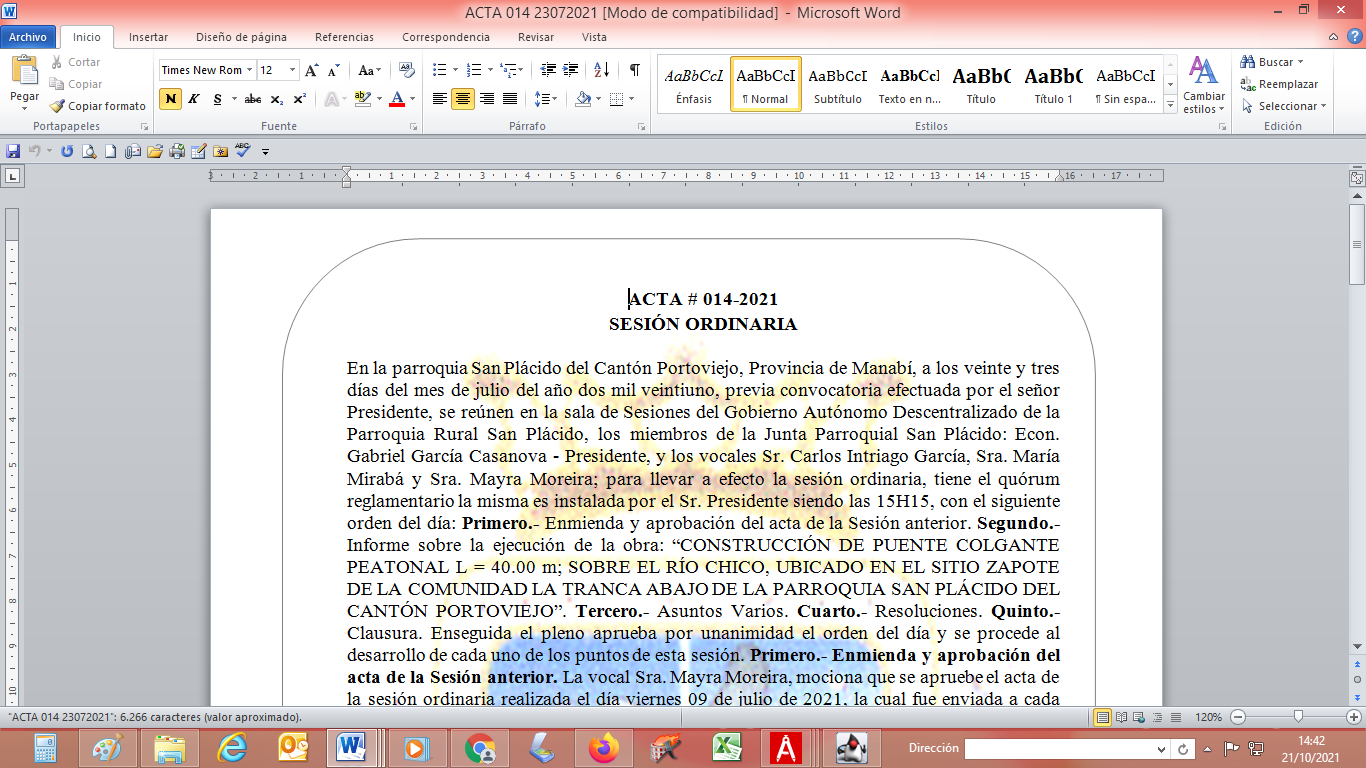
Task: Open spelling check from quick access toolbar
Action: tap(242, 151)
